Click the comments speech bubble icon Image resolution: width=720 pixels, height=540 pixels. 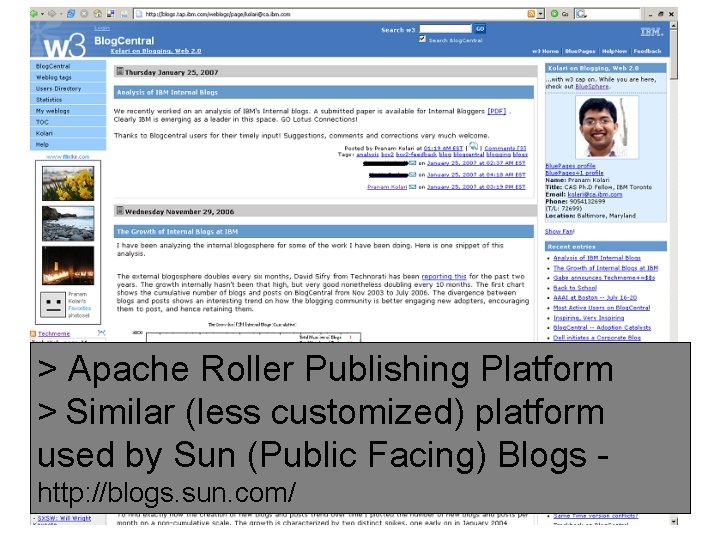point(473,146)
